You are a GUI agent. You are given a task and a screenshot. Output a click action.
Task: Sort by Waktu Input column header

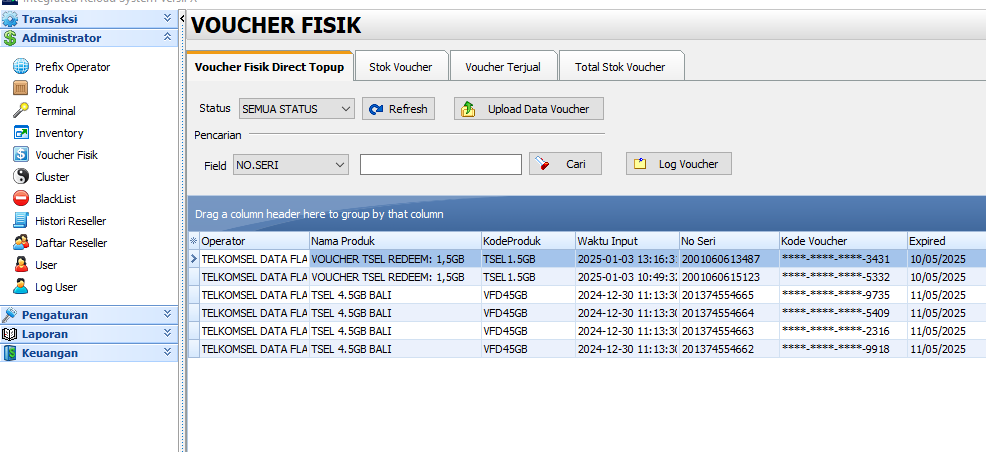[x=627, y=241]
